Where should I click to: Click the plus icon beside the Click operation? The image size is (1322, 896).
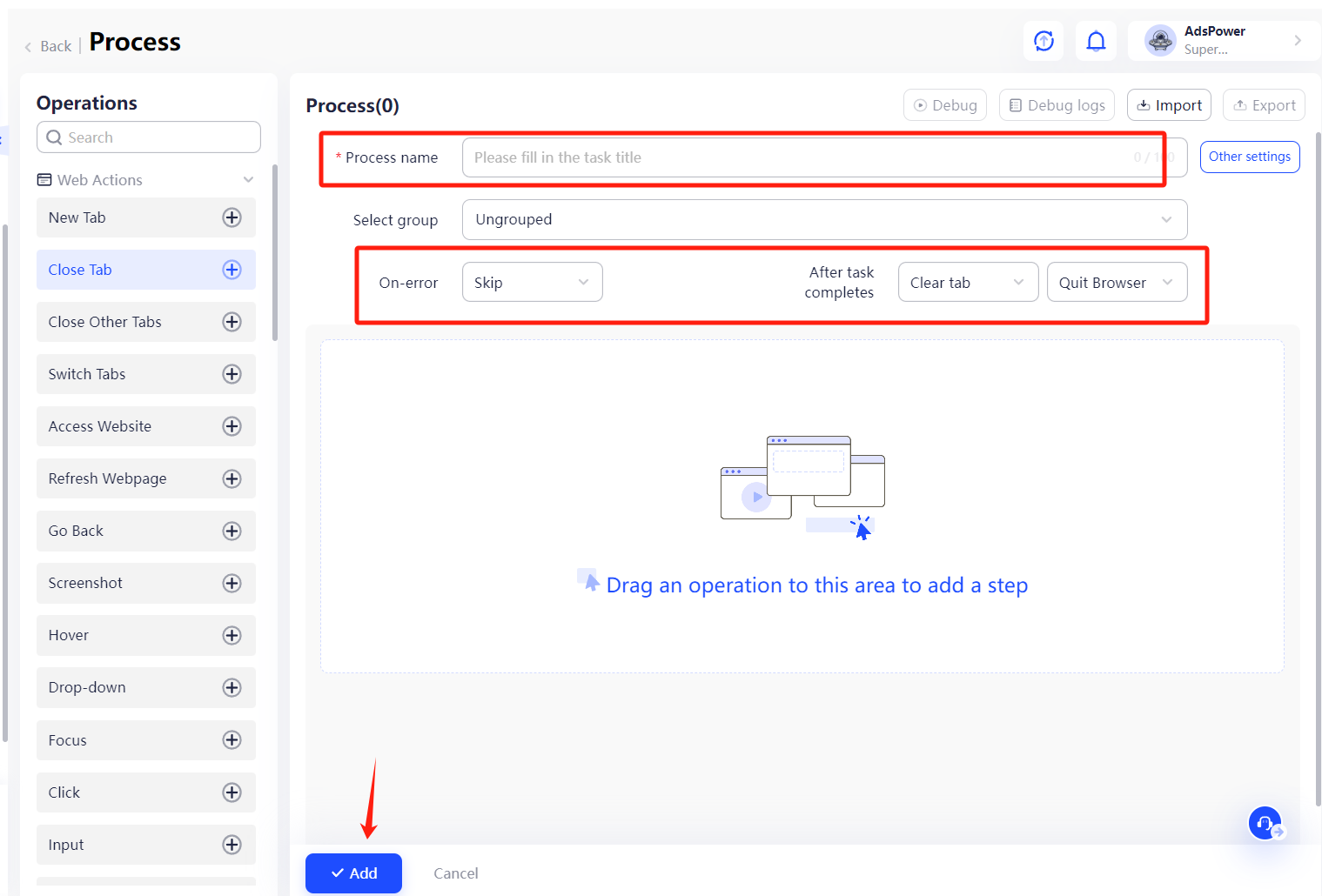pos(232,792)
